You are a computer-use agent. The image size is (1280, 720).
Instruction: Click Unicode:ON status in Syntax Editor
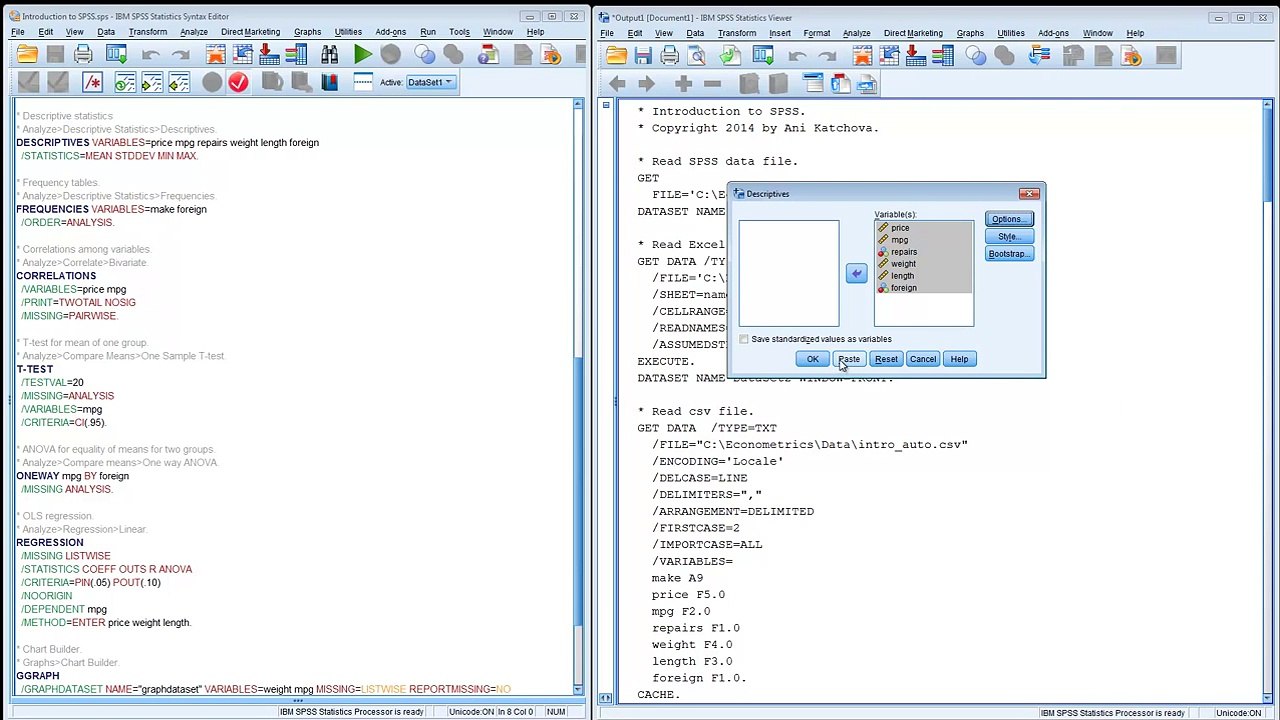click(x=470, y=712)
